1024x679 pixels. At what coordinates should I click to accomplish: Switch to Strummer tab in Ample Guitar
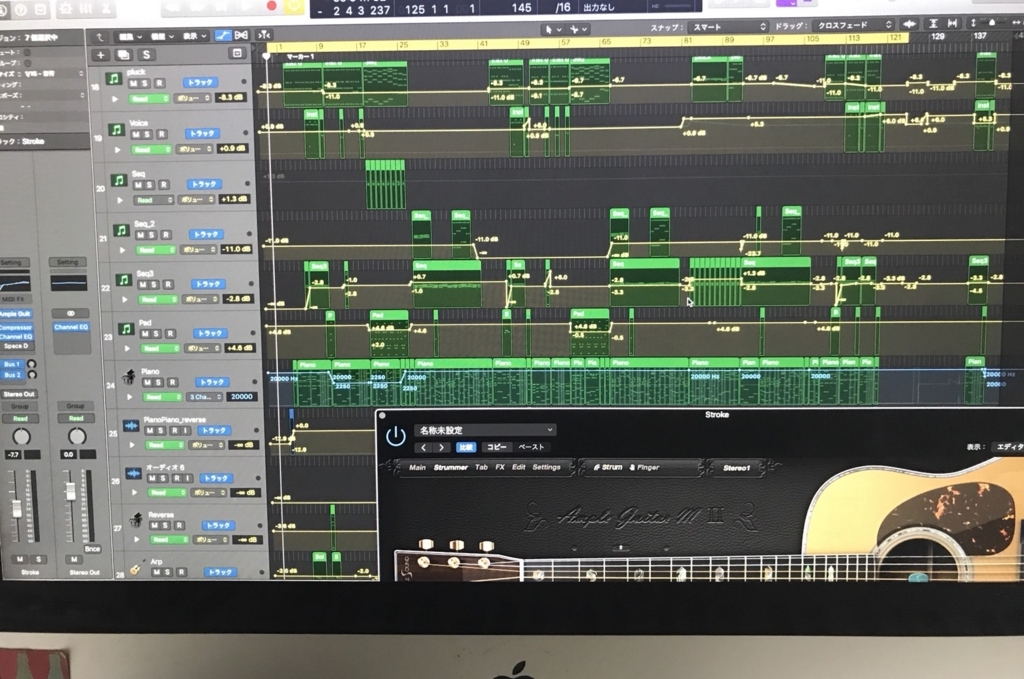point(451,467)
